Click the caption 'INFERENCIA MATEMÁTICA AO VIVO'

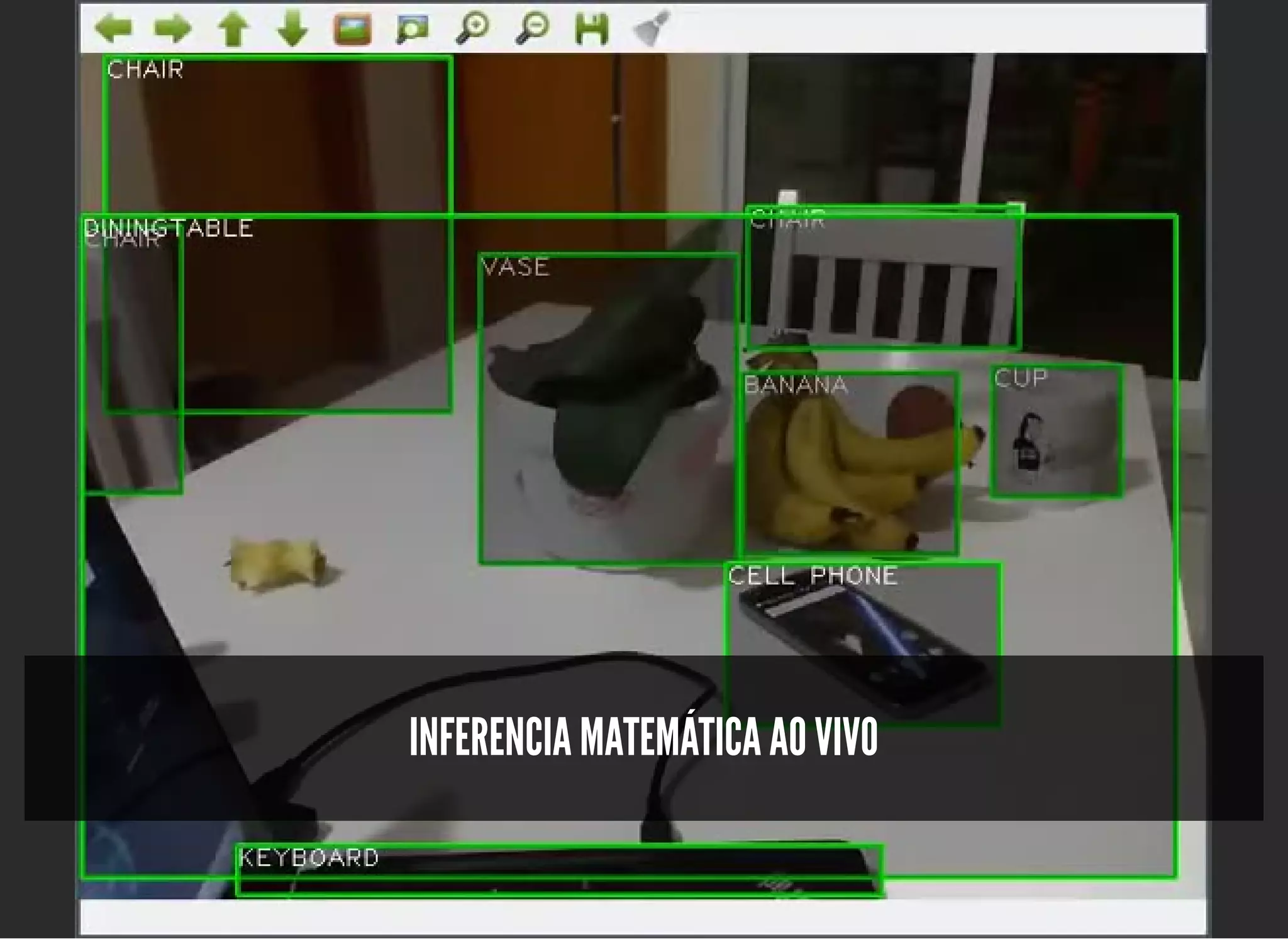click(643, 736)
